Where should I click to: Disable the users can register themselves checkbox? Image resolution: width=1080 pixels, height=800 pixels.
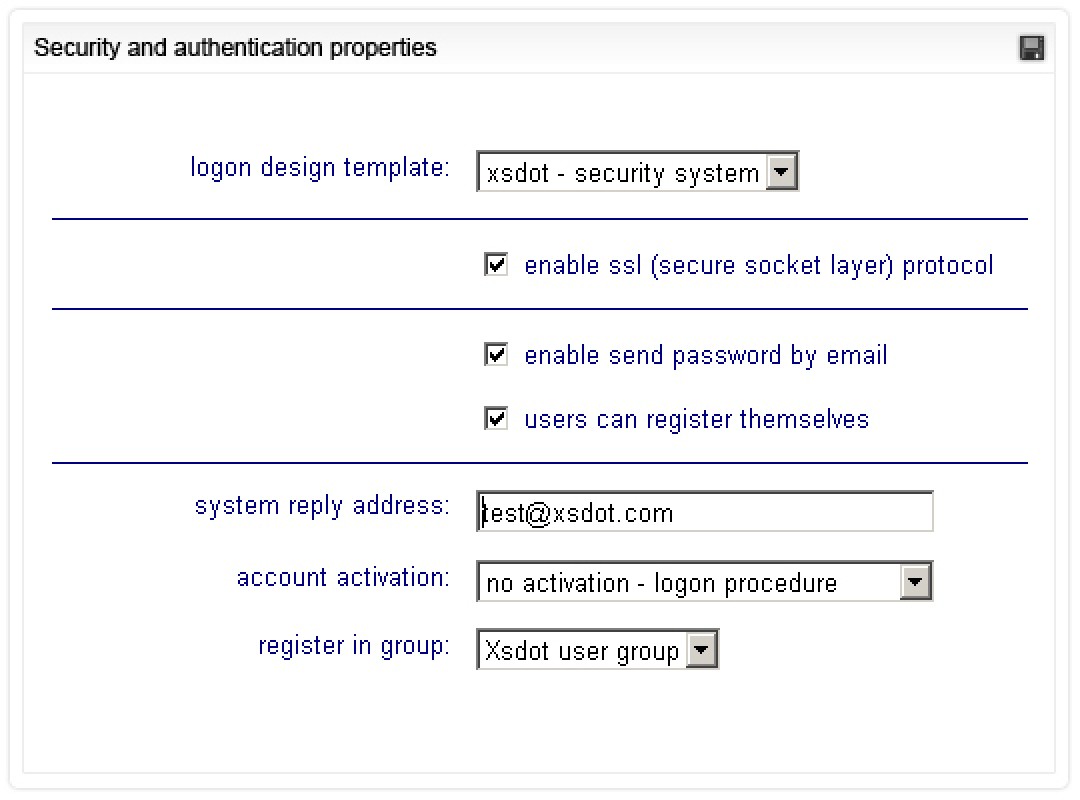496,419
